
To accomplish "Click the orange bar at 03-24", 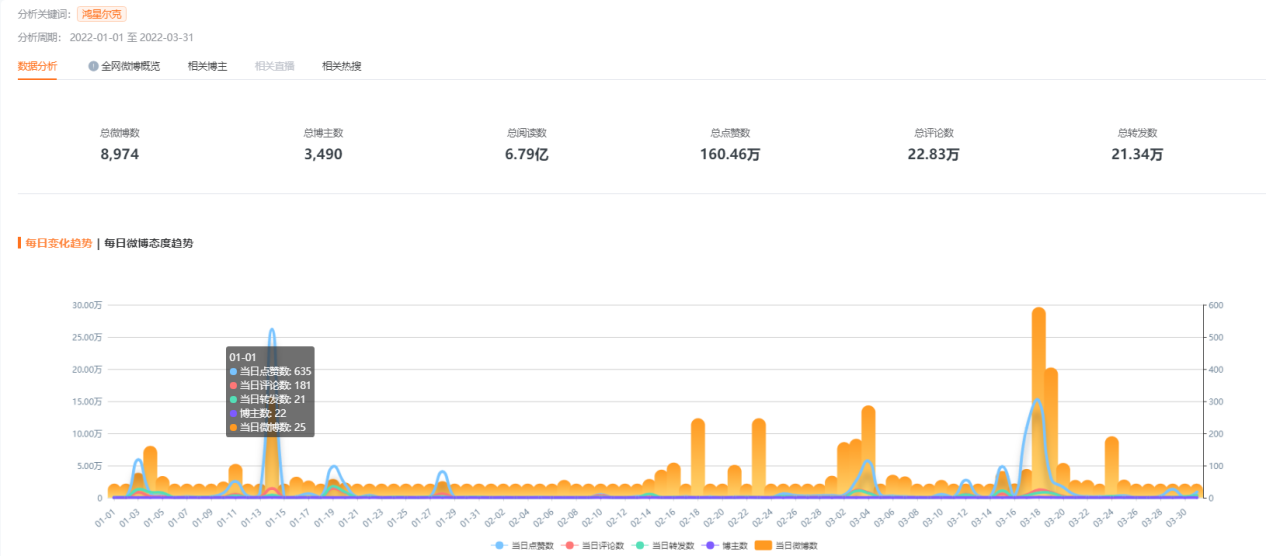I will pyautogui.click(x=1111, y=467).
